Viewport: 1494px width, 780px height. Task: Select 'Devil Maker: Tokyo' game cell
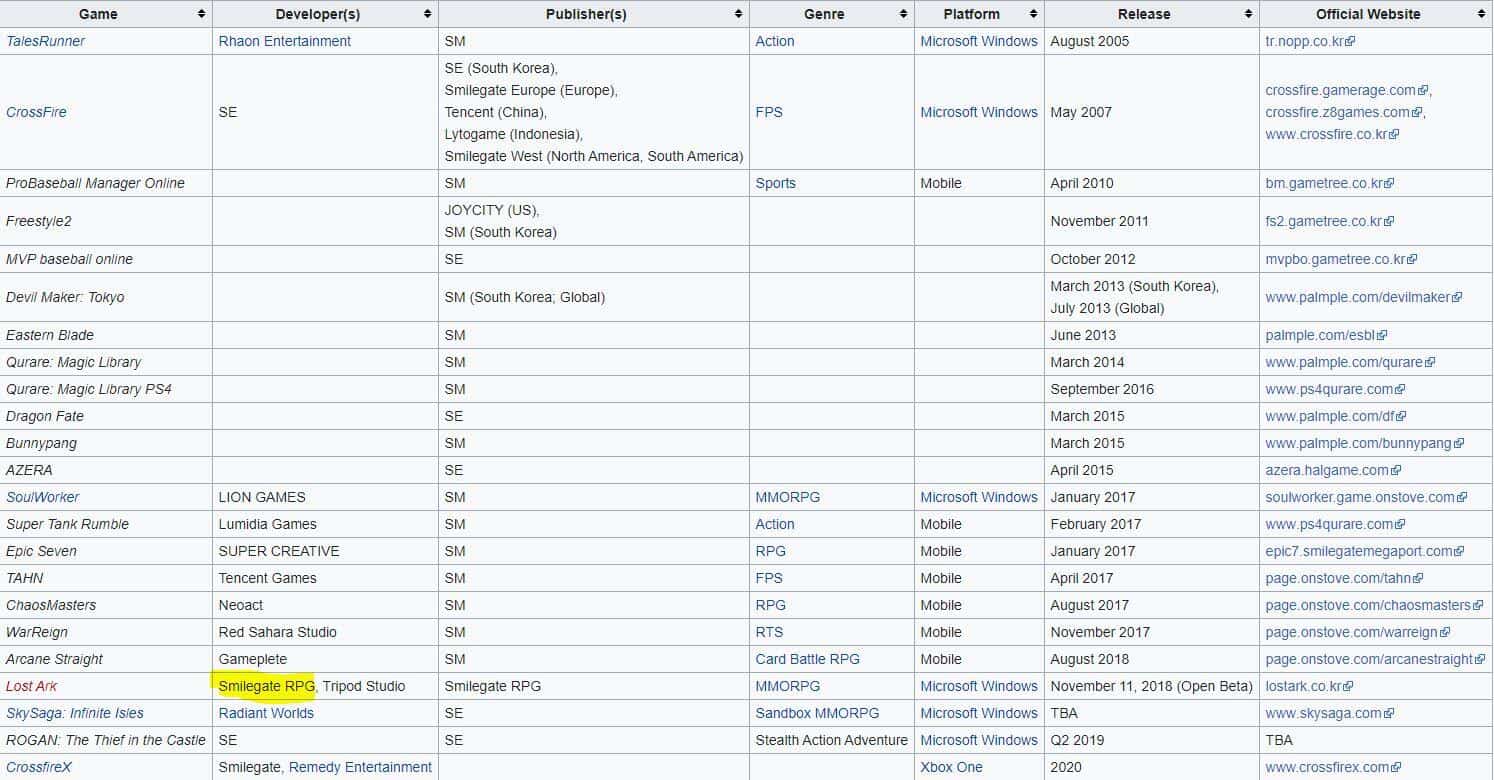(x=106, y=297)
